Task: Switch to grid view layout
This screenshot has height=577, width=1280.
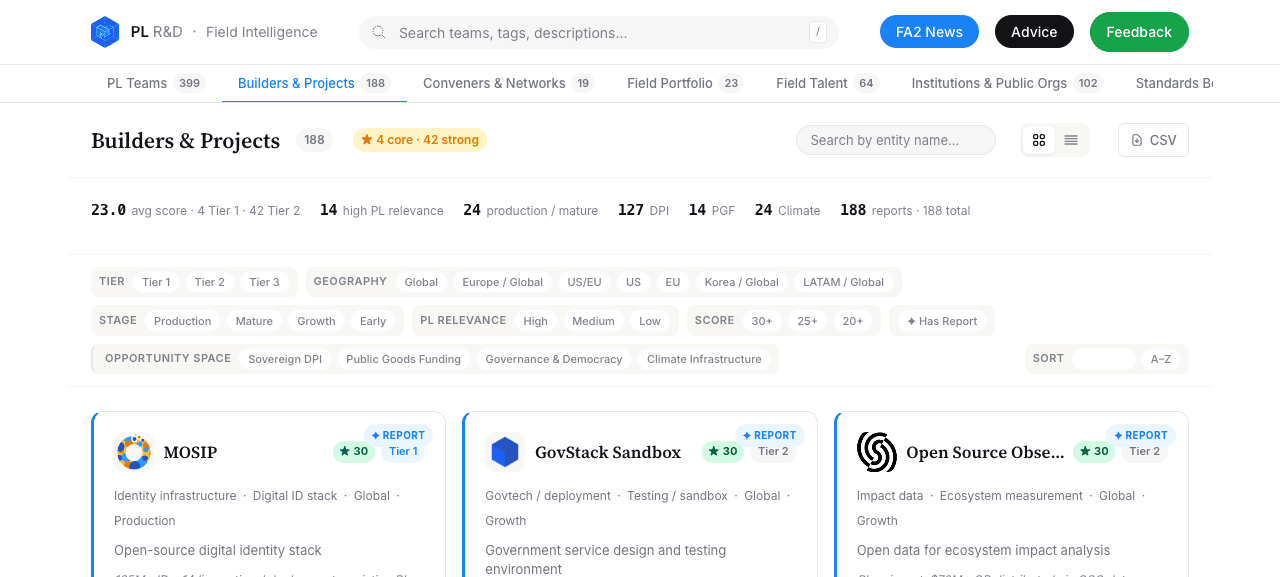Action: (x=1039, y=140)
